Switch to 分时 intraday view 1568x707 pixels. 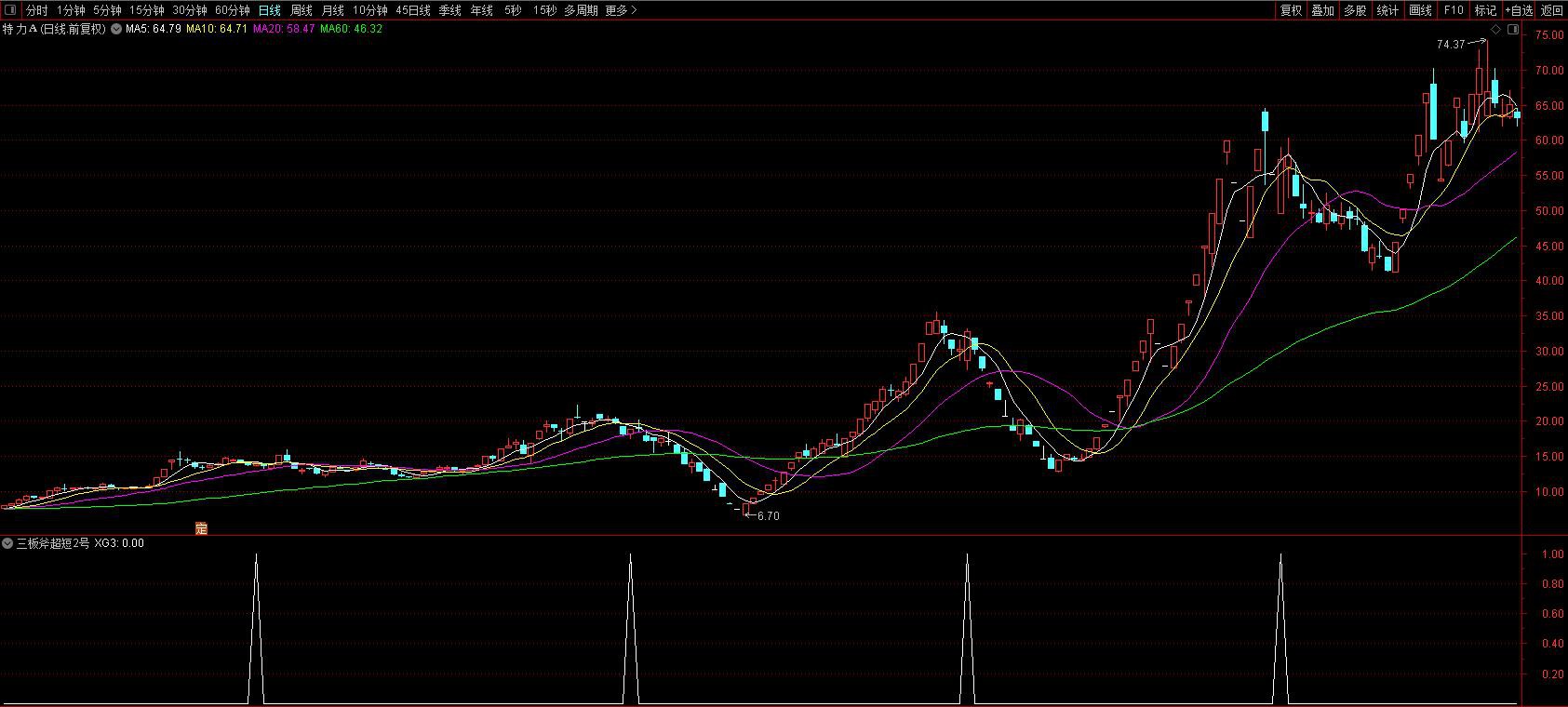[x=36, y=10]
